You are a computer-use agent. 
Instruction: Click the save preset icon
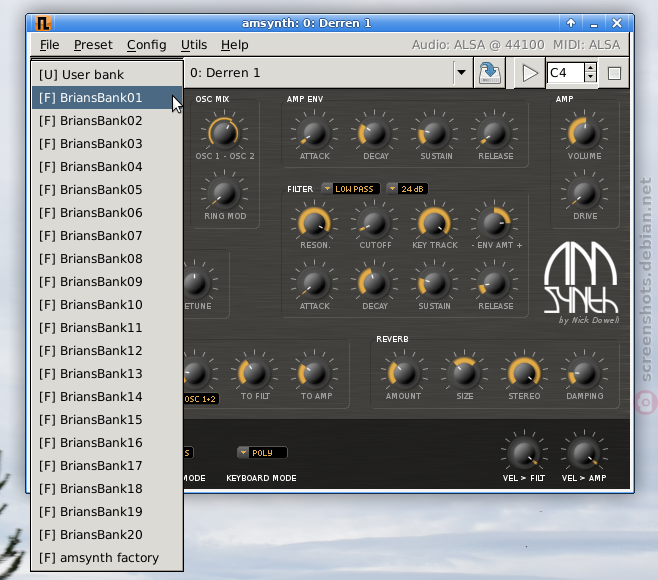pos(489,73)
